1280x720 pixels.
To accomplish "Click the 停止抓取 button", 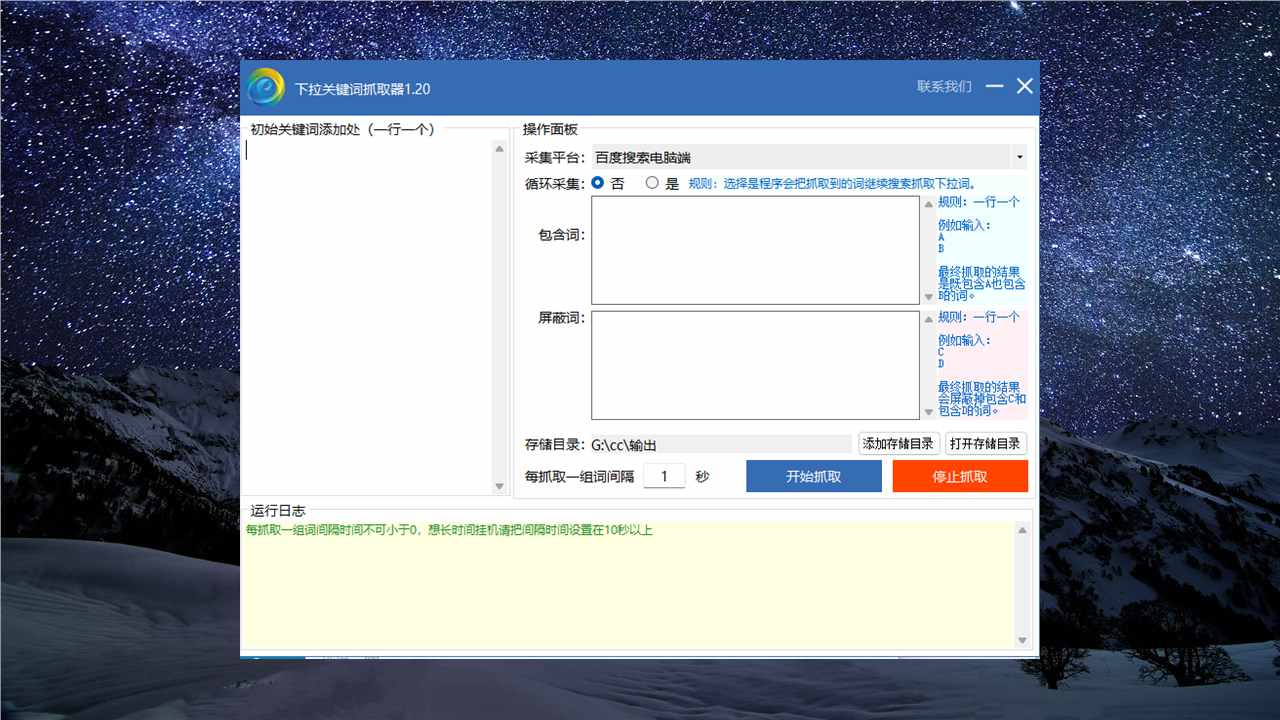I will [x=960, y=476].
